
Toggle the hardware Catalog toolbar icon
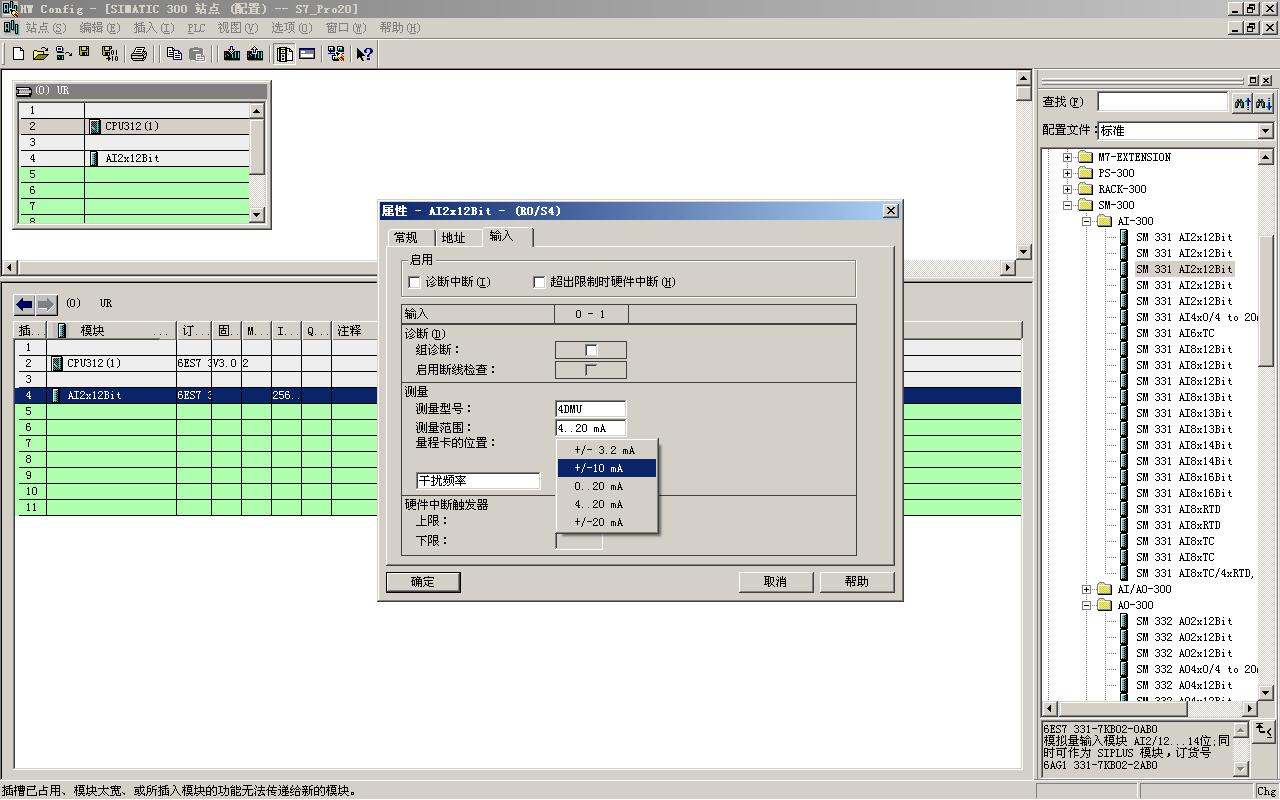coord(285,54)
